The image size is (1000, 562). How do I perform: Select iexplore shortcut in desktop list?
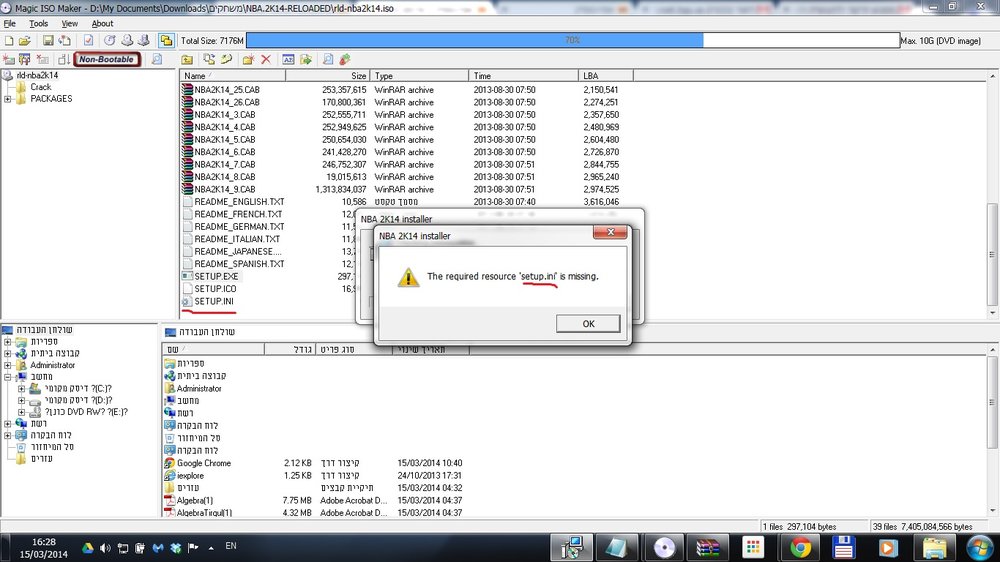(190, 476)
